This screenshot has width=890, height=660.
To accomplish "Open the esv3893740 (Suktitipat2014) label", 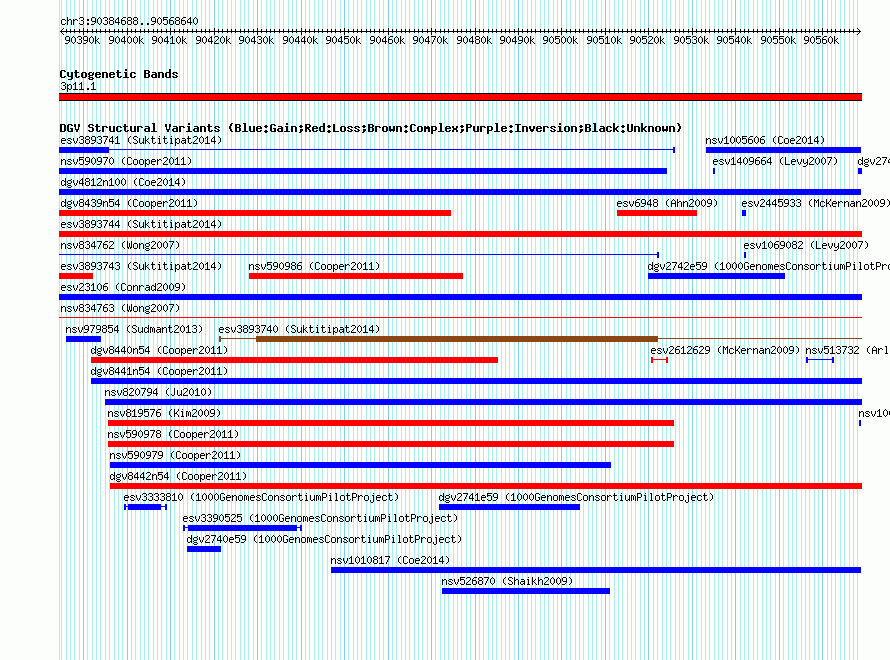I will [299, 329].
